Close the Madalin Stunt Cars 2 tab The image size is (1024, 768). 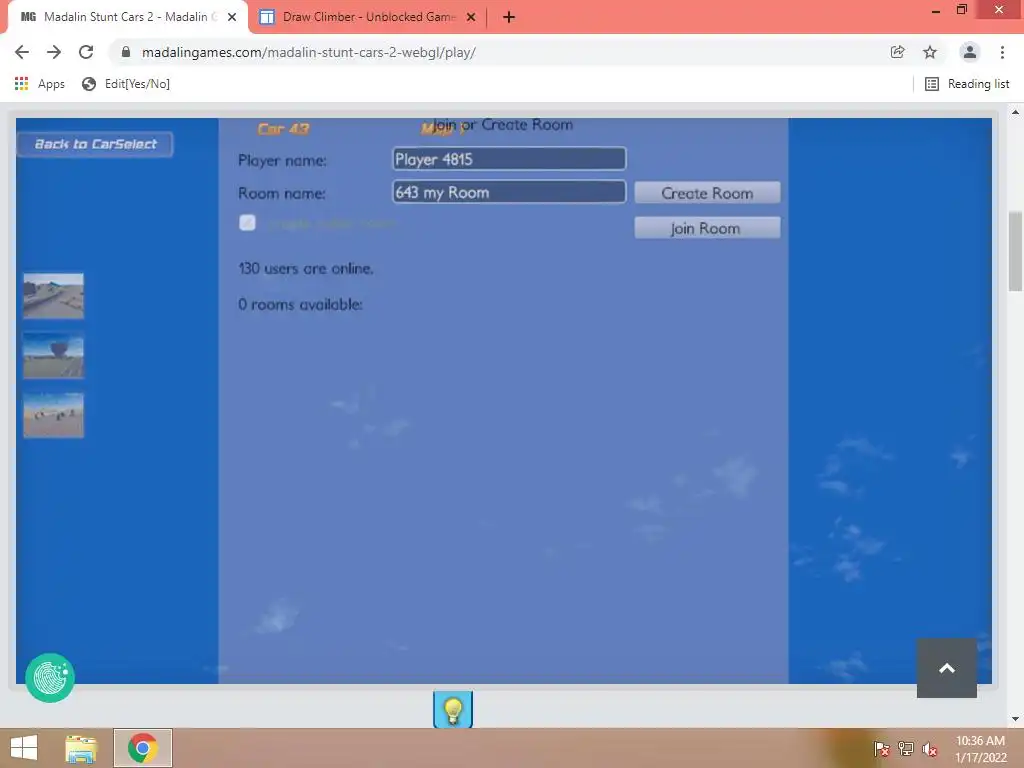(x=232, y=17)
